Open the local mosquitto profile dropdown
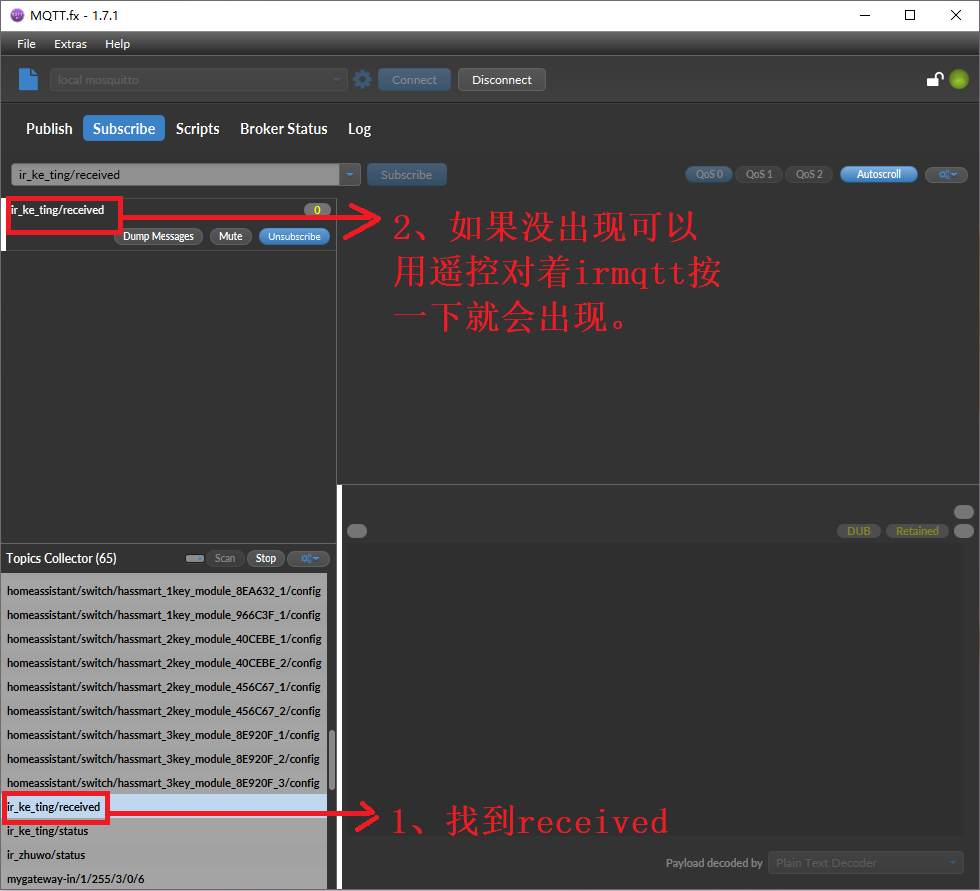Viewport: 980px width, 891px height. [x=198, y=79]
